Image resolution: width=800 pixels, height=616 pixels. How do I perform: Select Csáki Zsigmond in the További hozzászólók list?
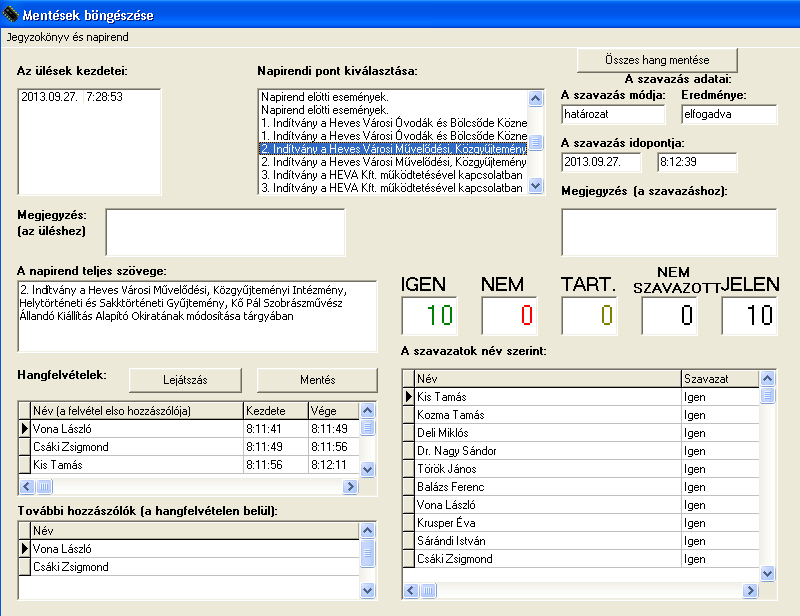[x=195, y=567]
